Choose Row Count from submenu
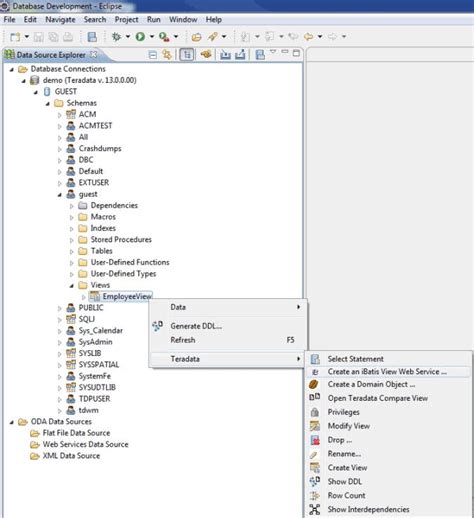Screen dimensions: 474x518 (x=389, y=495)
